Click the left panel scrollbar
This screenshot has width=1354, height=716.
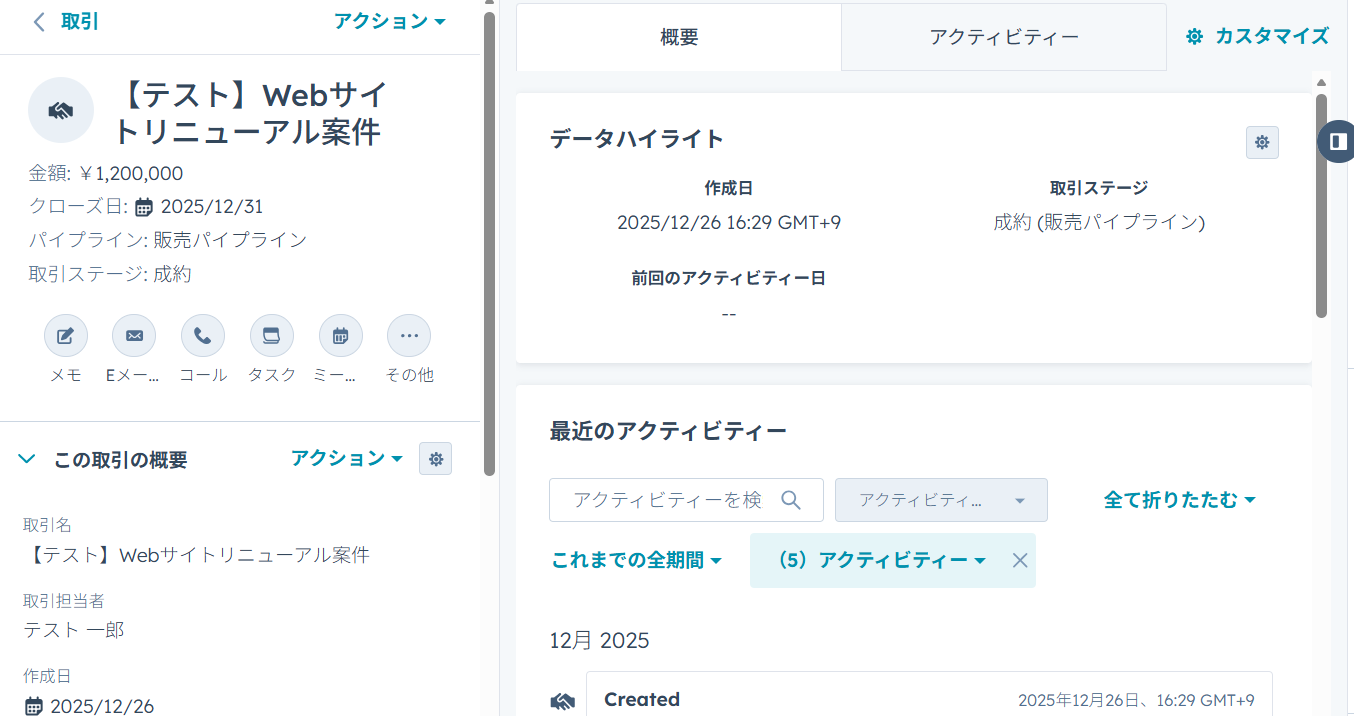490,244
